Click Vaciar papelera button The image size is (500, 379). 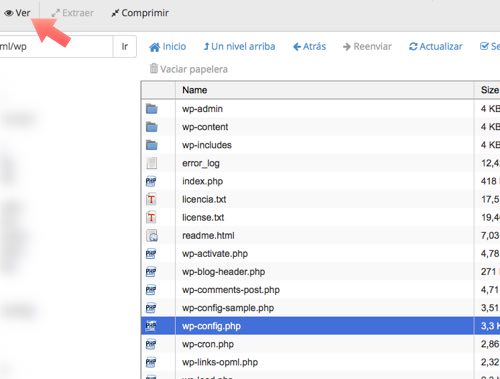tap(189, 69)
